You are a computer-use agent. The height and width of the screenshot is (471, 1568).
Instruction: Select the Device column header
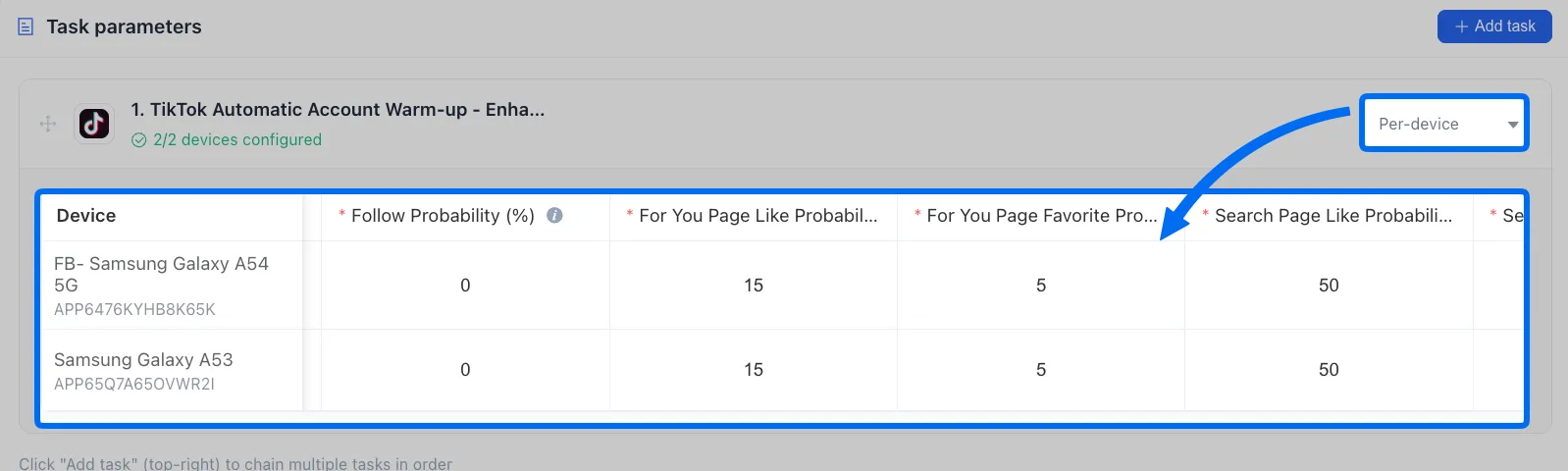click(86, 216)
